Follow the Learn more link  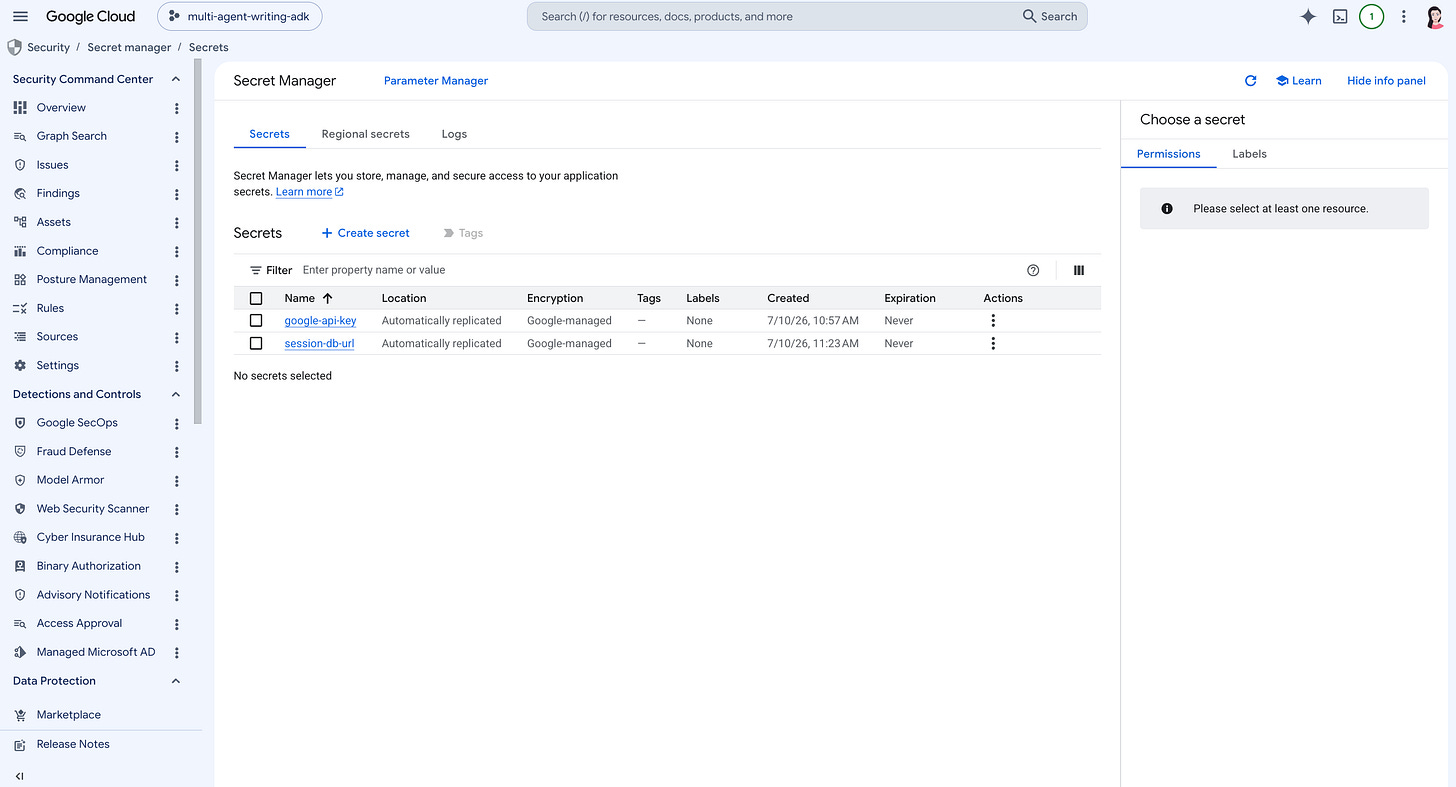(310, 192)
